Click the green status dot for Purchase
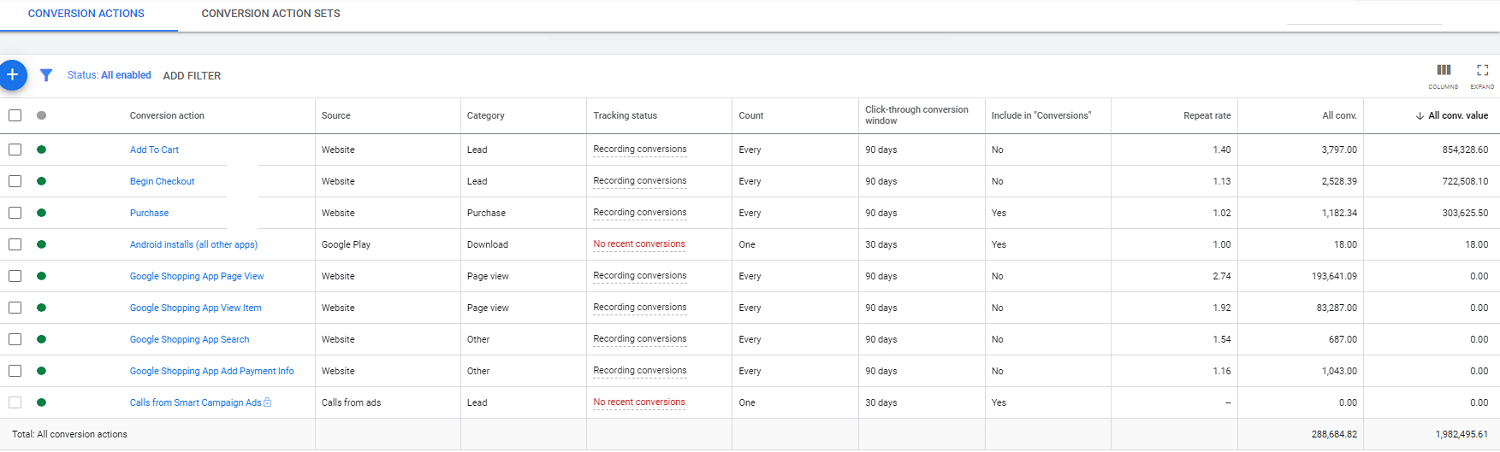 41,213
